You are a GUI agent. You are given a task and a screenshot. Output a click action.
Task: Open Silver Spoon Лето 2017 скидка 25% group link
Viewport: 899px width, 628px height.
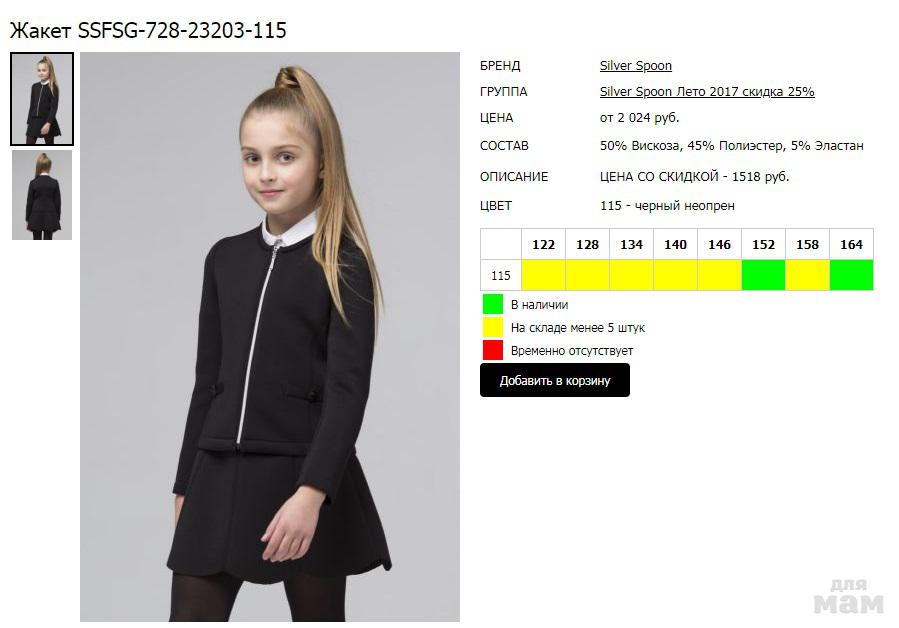pos(707,92)
